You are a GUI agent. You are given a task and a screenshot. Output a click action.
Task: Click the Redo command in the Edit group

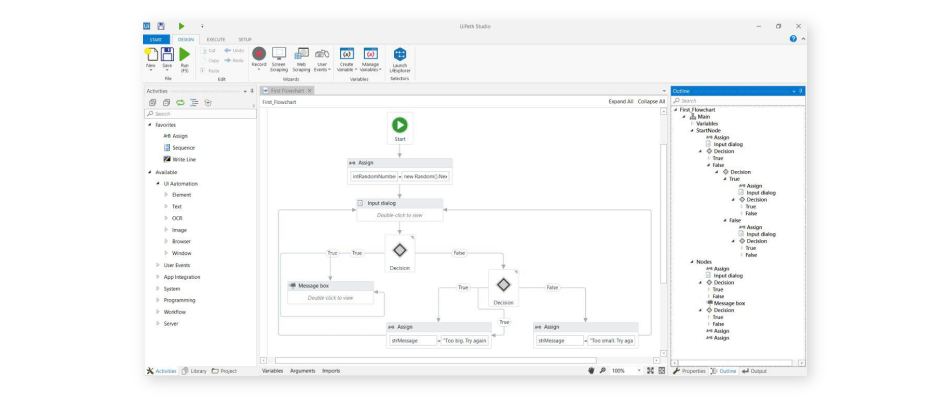pyautogui.click(x=234, y=61)
